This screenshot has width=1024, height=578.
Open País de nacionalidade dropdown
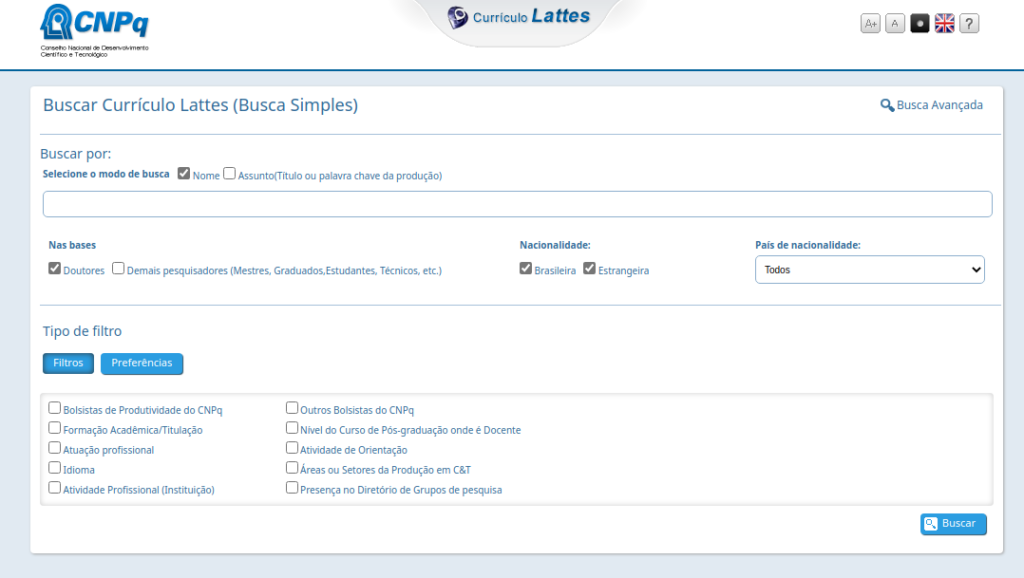click(869, 270)
